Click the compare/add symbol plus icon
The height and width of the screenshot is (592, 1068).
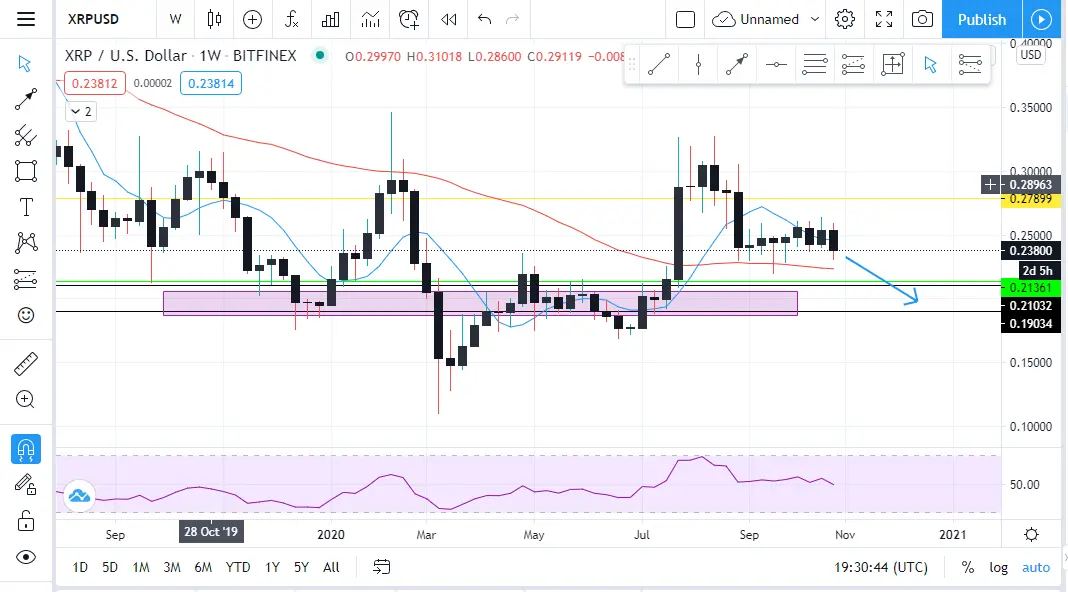pos(252,19)
